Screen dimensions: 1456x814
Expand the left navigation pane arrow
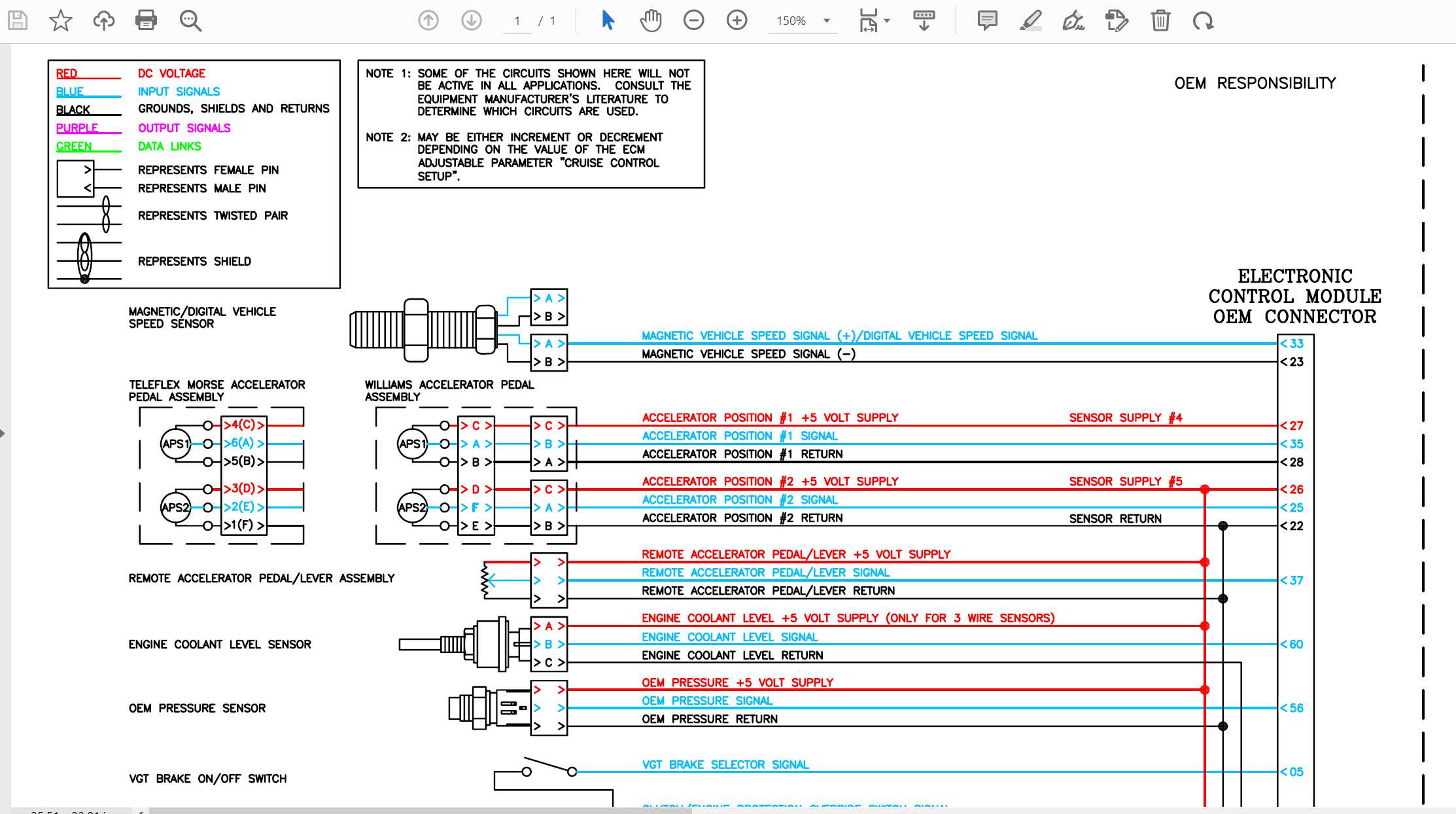pyautogui.click(x=3, y=433)
